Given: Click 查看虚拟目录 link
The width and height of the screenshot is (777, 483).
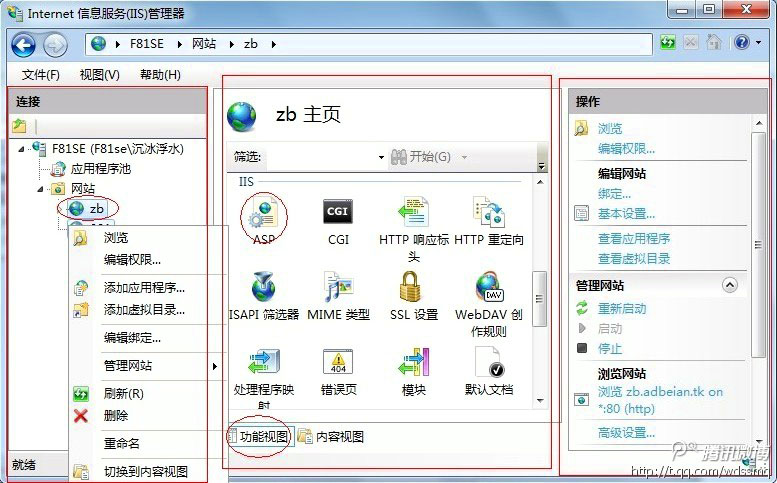Looking at the screenshot, I should click(x=634, y=259).
